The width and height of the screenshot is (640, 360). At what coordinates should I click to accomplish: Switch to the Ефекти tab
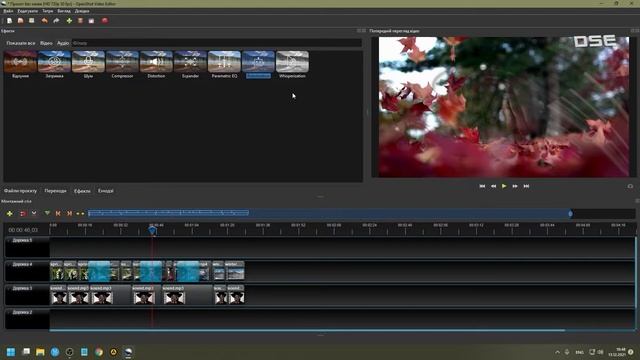(82, 191)
